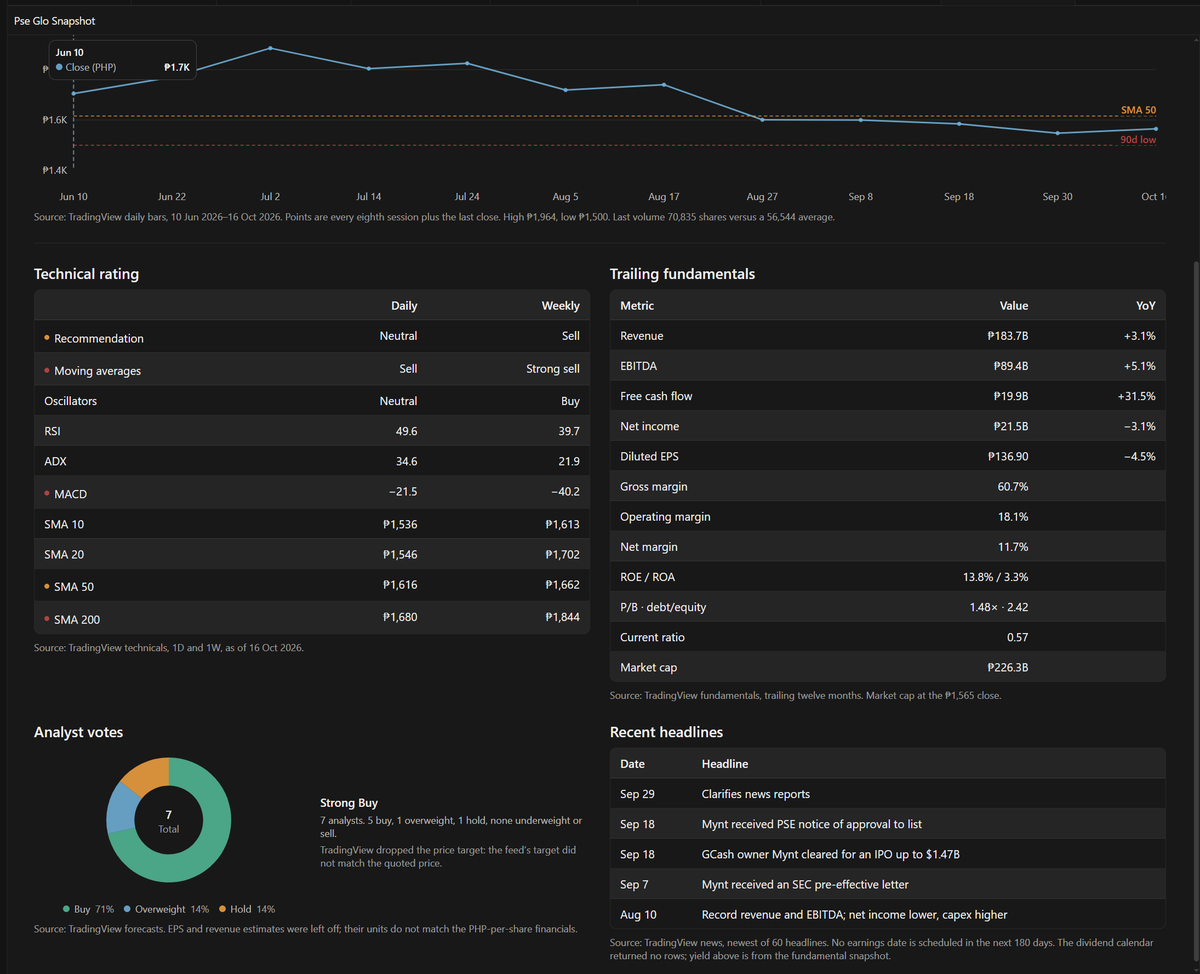
Task: Click the Strong Buy analyst consensus label
Action: tap(349, 802)
